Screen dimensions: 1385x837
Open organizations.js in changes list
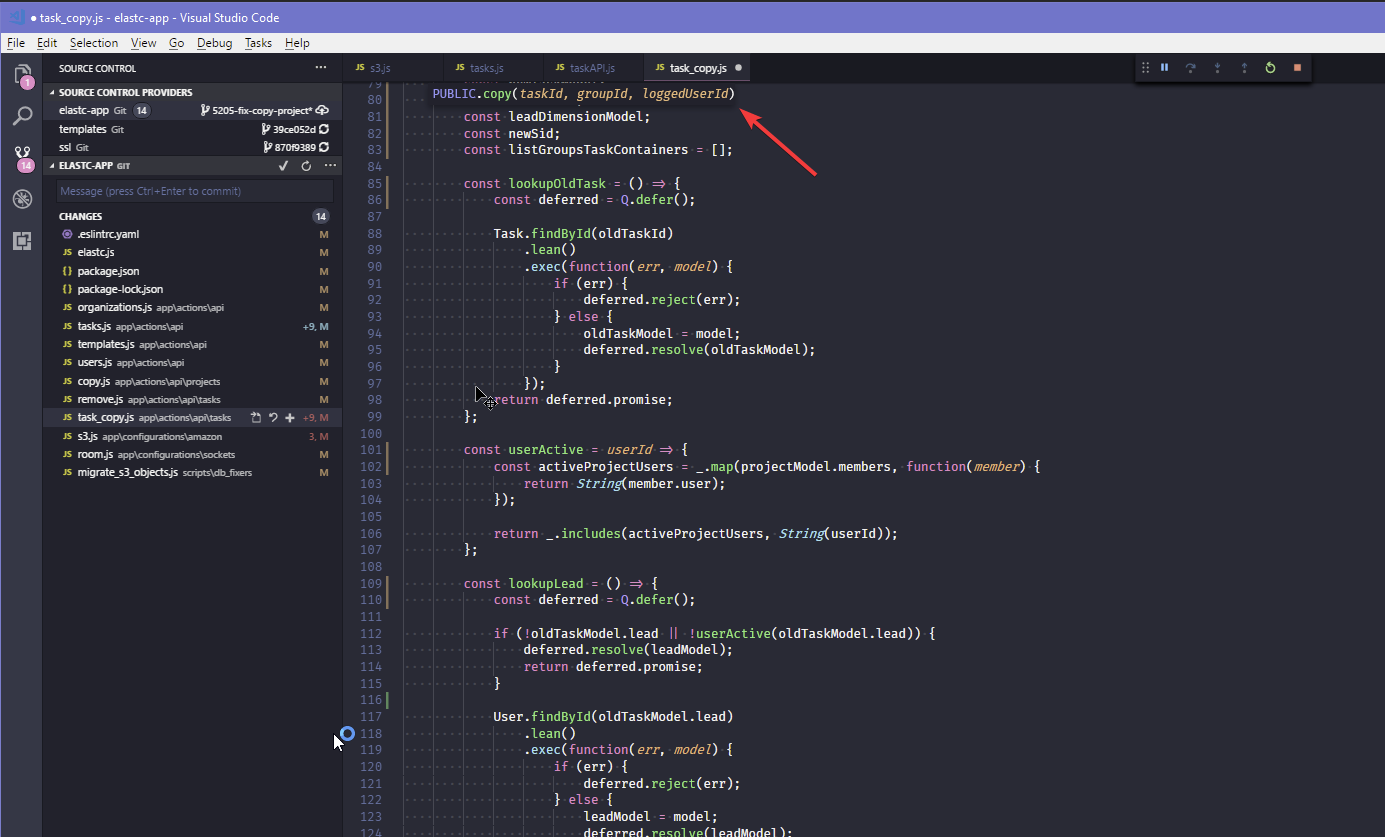click(x=192, y=307)
